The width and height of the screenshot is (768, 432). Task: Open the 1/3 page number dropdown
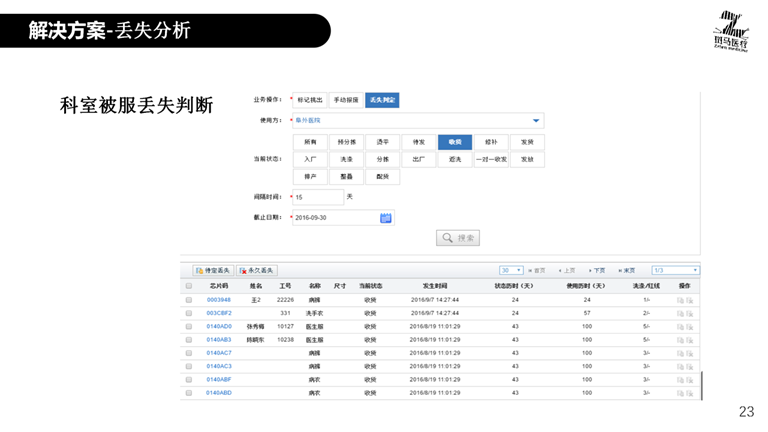[675, 270]
